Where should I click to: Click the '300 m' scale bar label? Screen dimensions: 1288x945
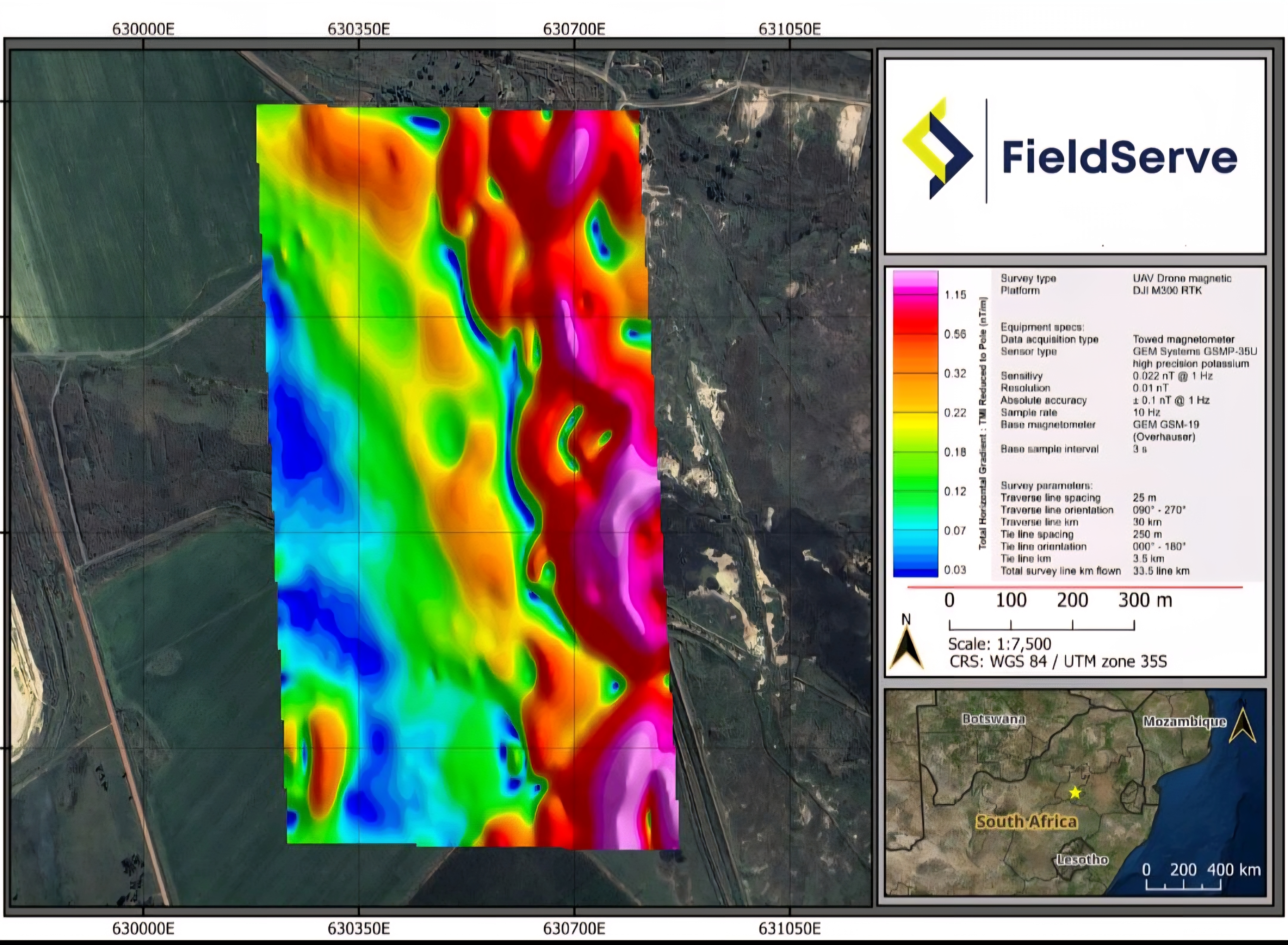pos(1145,600)
